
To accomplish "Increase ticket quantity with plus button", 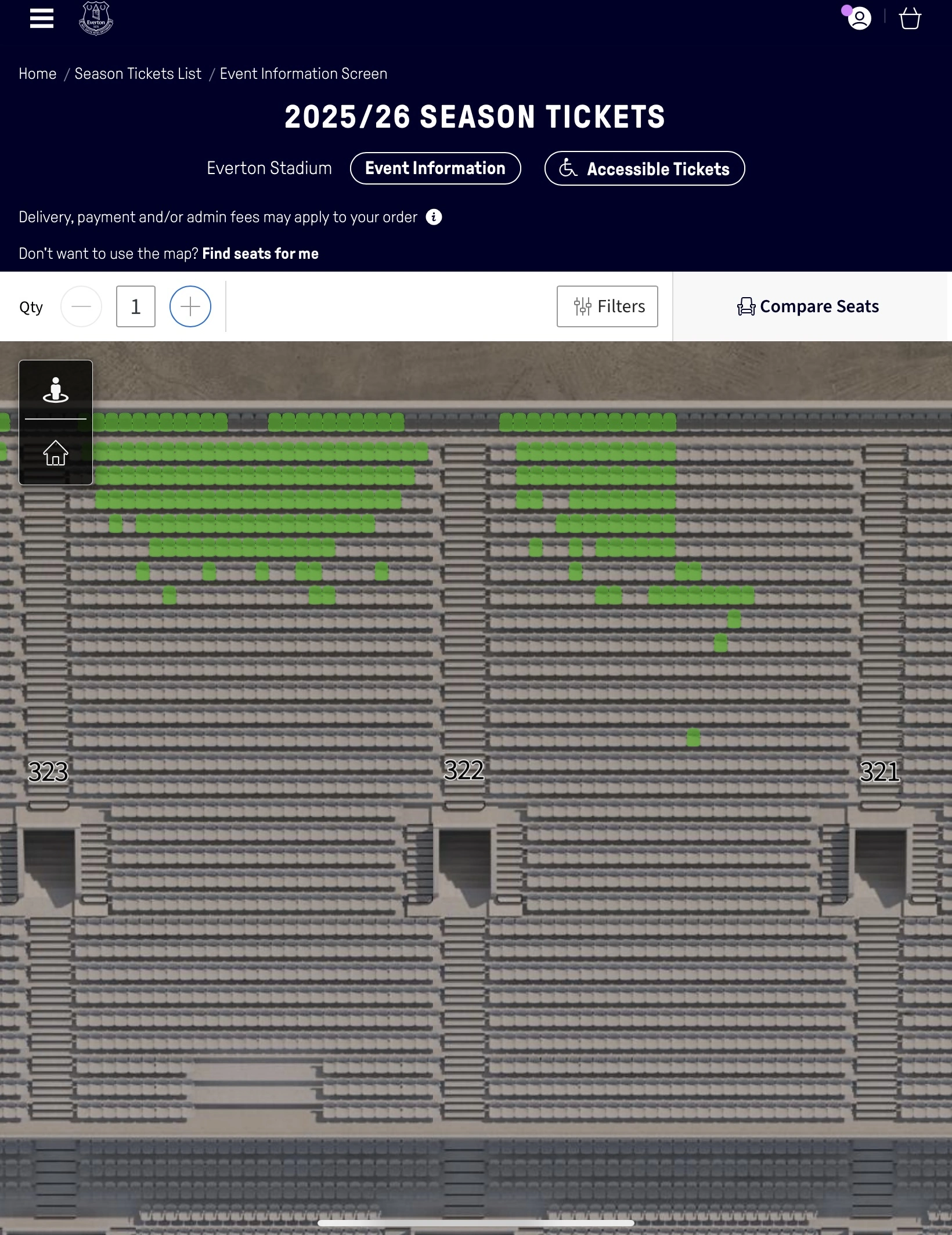I will pos(190,306).
